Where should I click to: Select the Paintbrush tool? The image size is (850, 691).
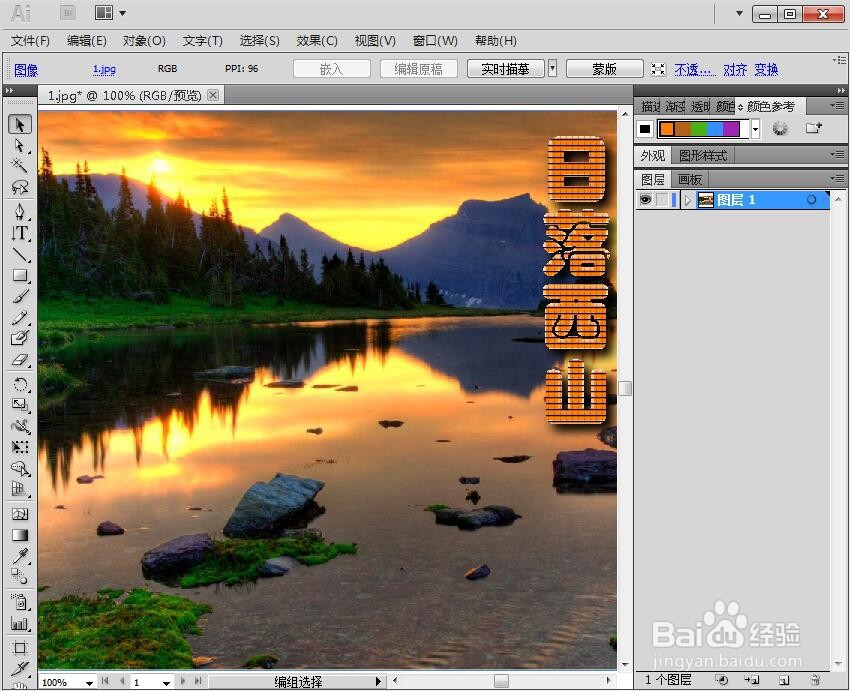point(20,296)
